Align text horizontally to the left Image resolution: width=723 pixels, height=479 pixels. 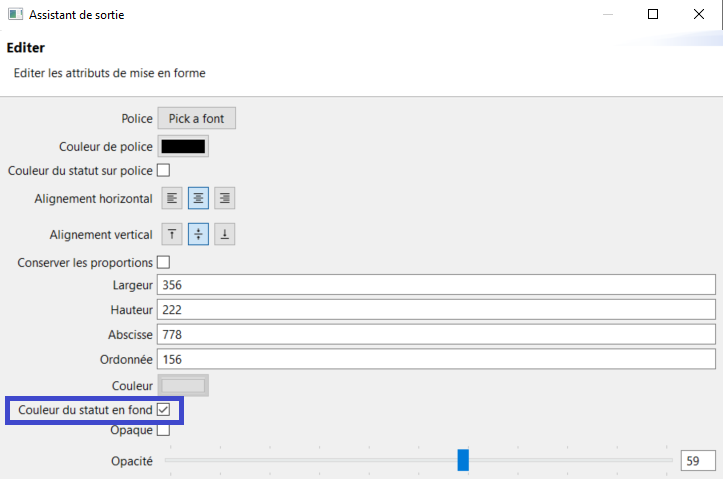point(173,198)
